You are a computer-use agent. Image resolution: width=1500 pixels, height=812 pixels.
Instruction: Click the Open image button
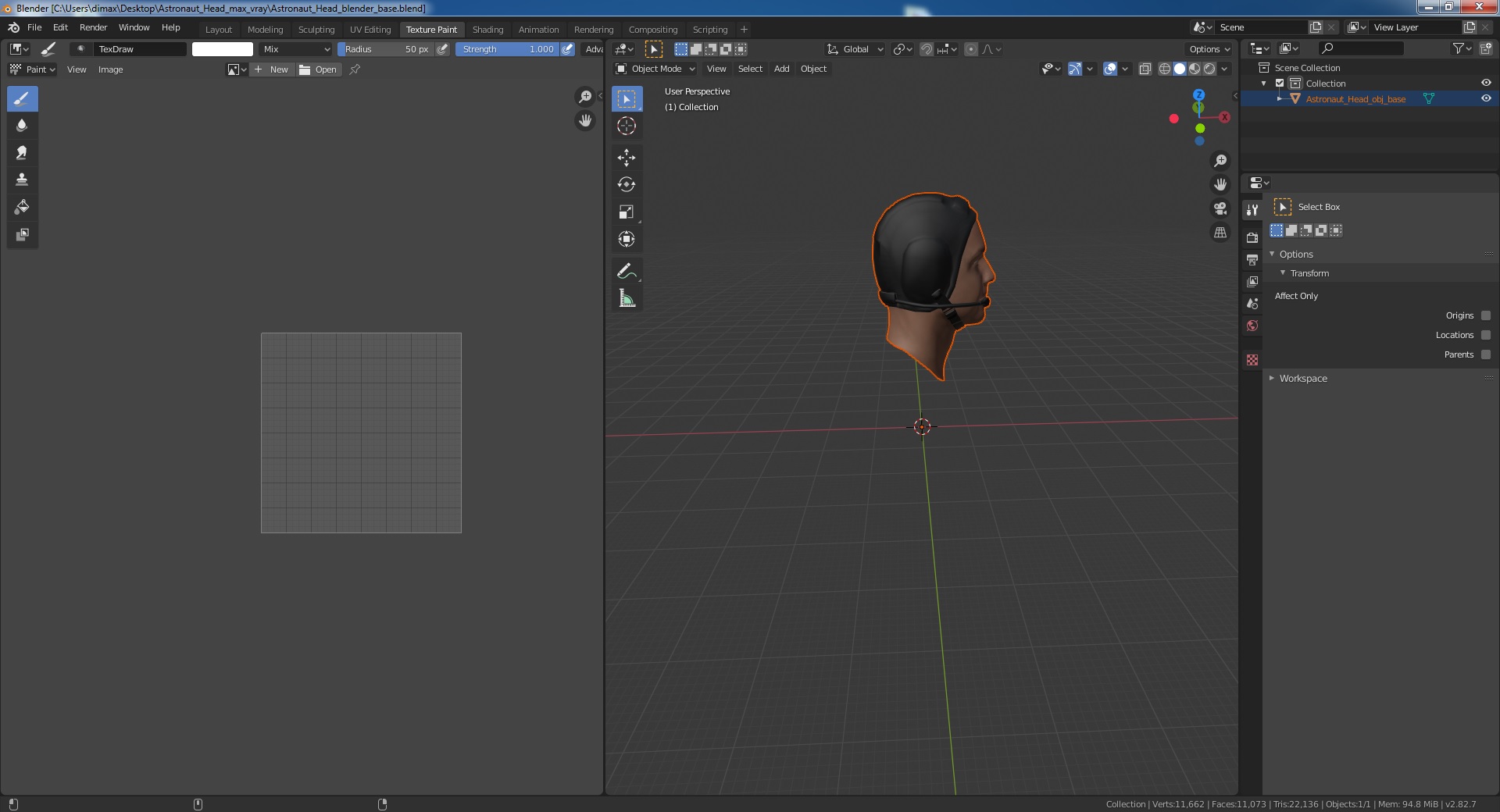point(319,69)
